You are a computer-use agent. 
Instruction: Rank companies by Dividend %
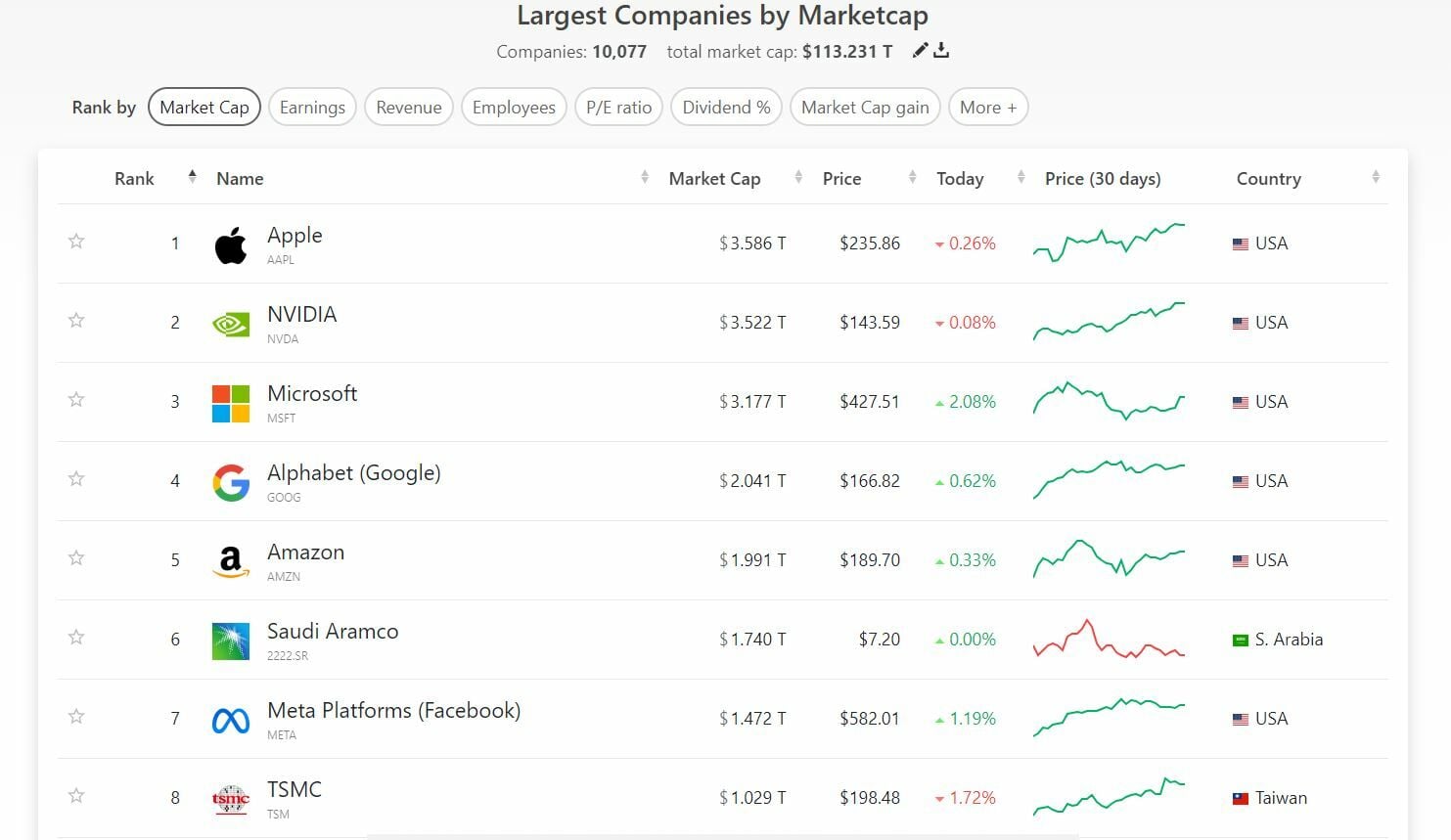click(726, 108)
